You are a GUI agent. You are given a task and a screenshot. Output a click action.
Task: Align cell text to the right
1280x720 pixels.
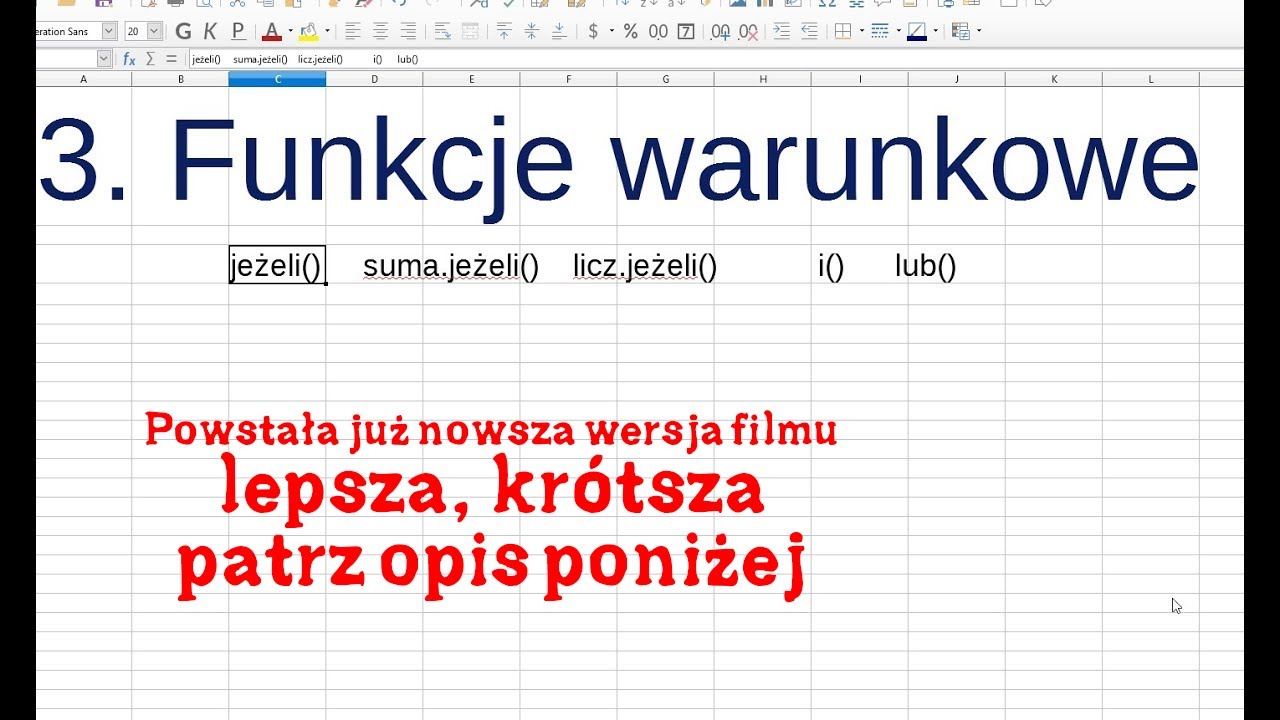(x=407, y=31)
